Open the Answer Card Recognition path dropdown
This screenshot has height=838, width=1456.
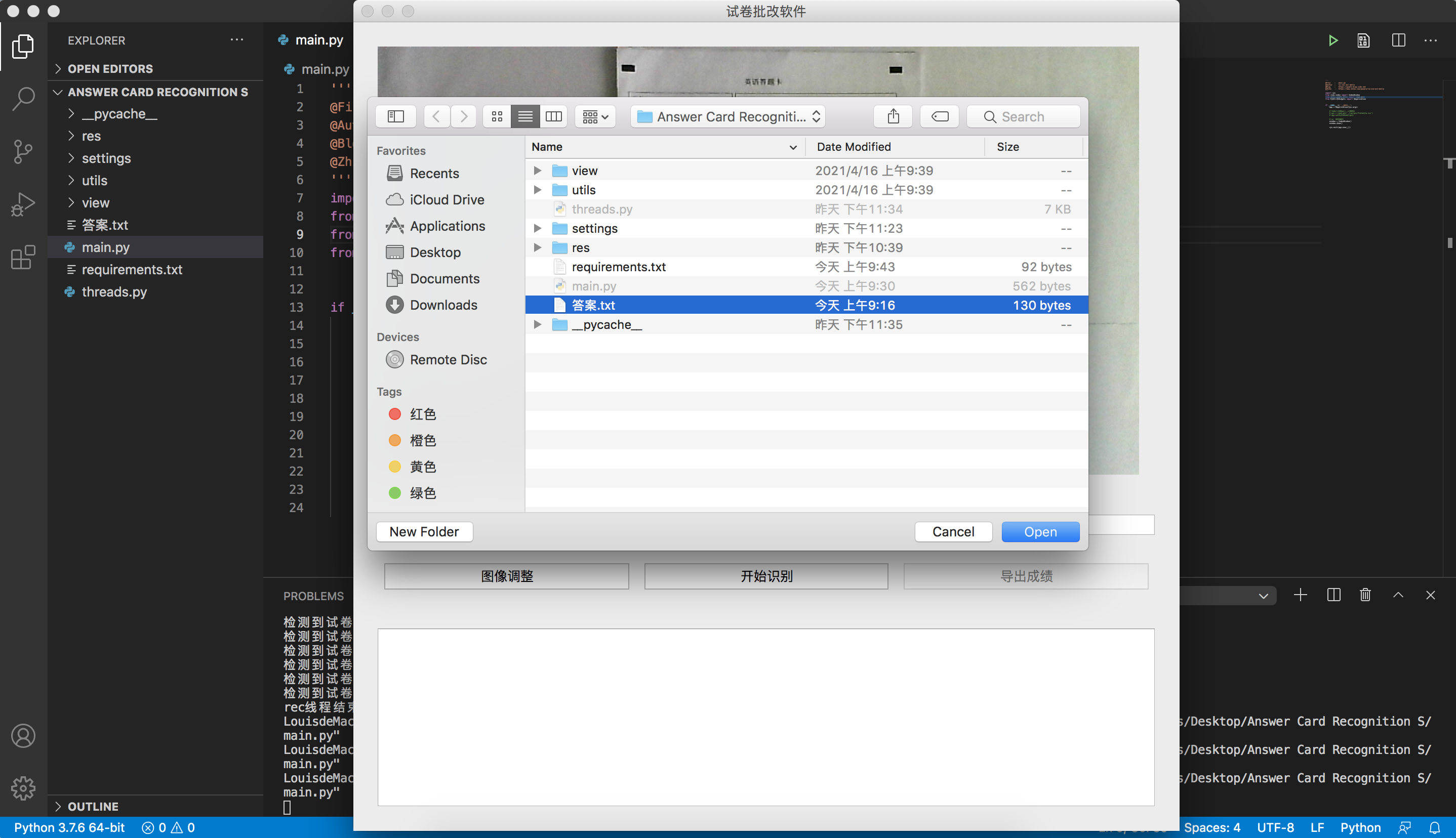click(x=726, y=116)
